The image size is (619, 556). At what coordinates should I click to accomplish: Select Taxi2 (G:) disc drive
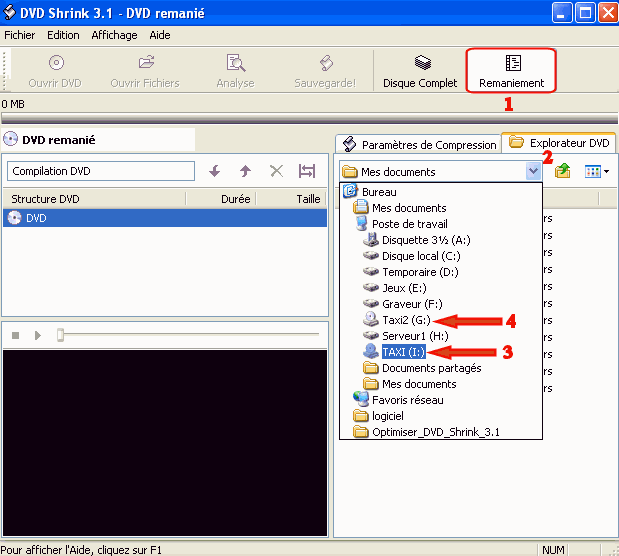pos(406,320)
